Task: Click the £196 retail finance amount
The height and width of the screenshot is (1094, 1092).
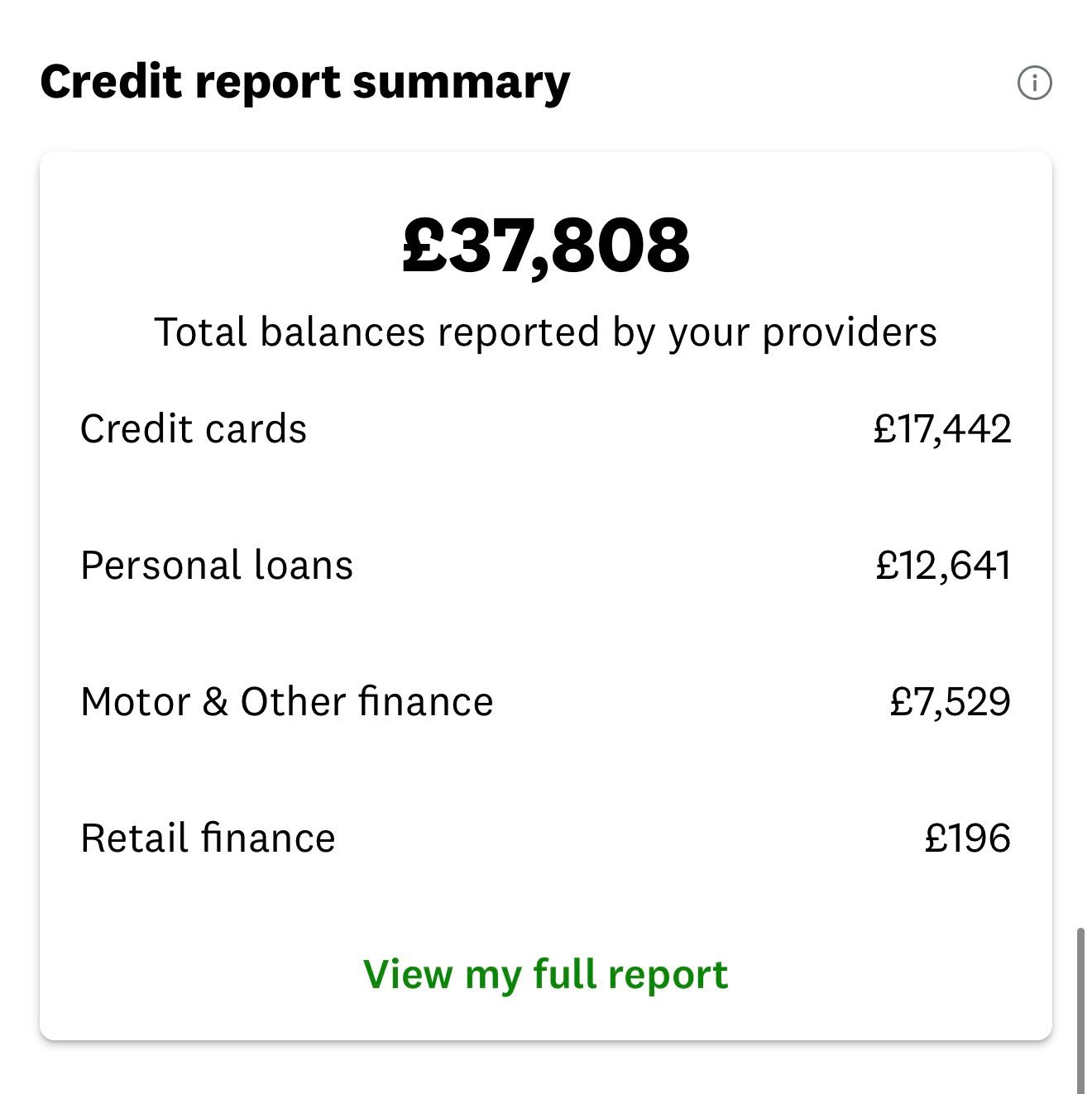Action: click(x=968, y=838)
